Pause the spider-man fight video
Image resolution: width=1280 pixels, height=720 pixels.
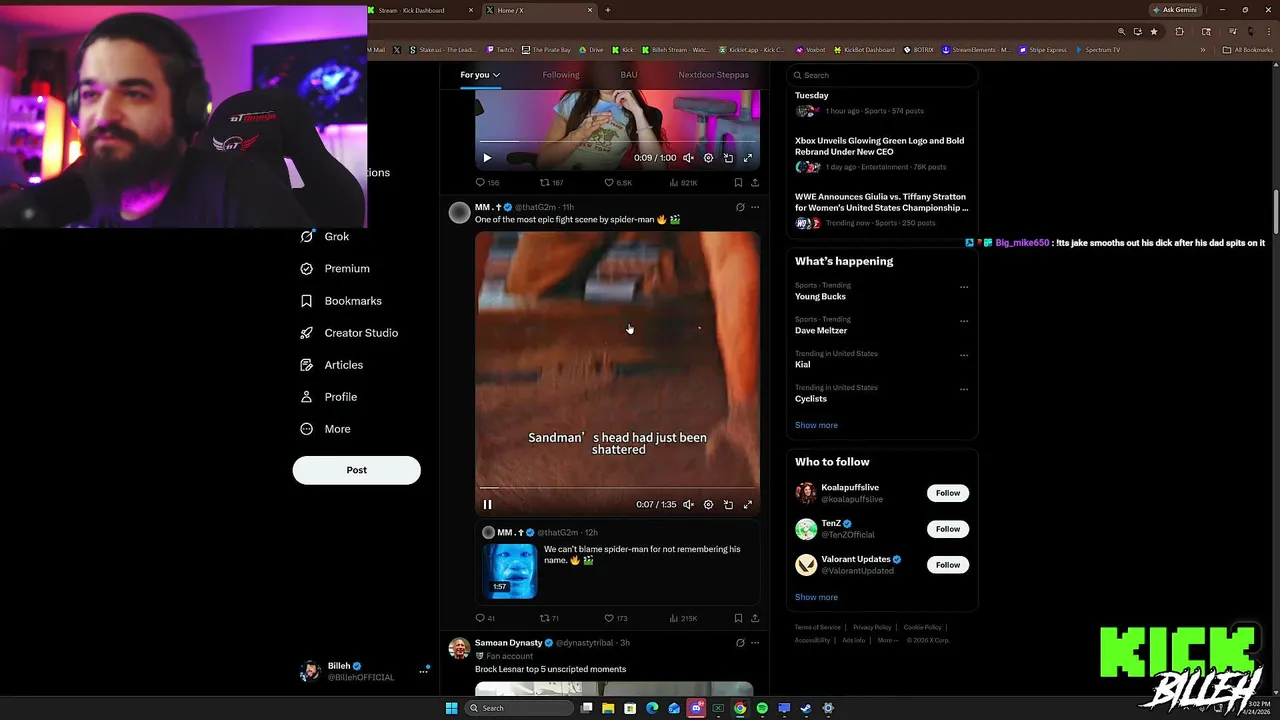click(x=487, y=505)
